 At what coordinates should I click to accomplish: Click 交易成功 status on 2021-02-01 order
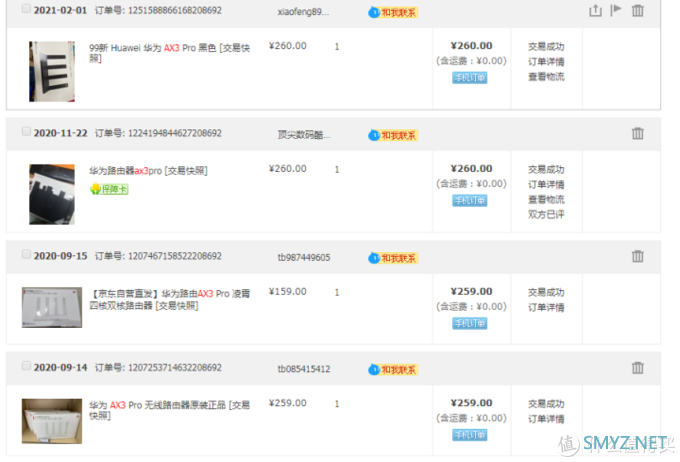(x=546, y=46)
